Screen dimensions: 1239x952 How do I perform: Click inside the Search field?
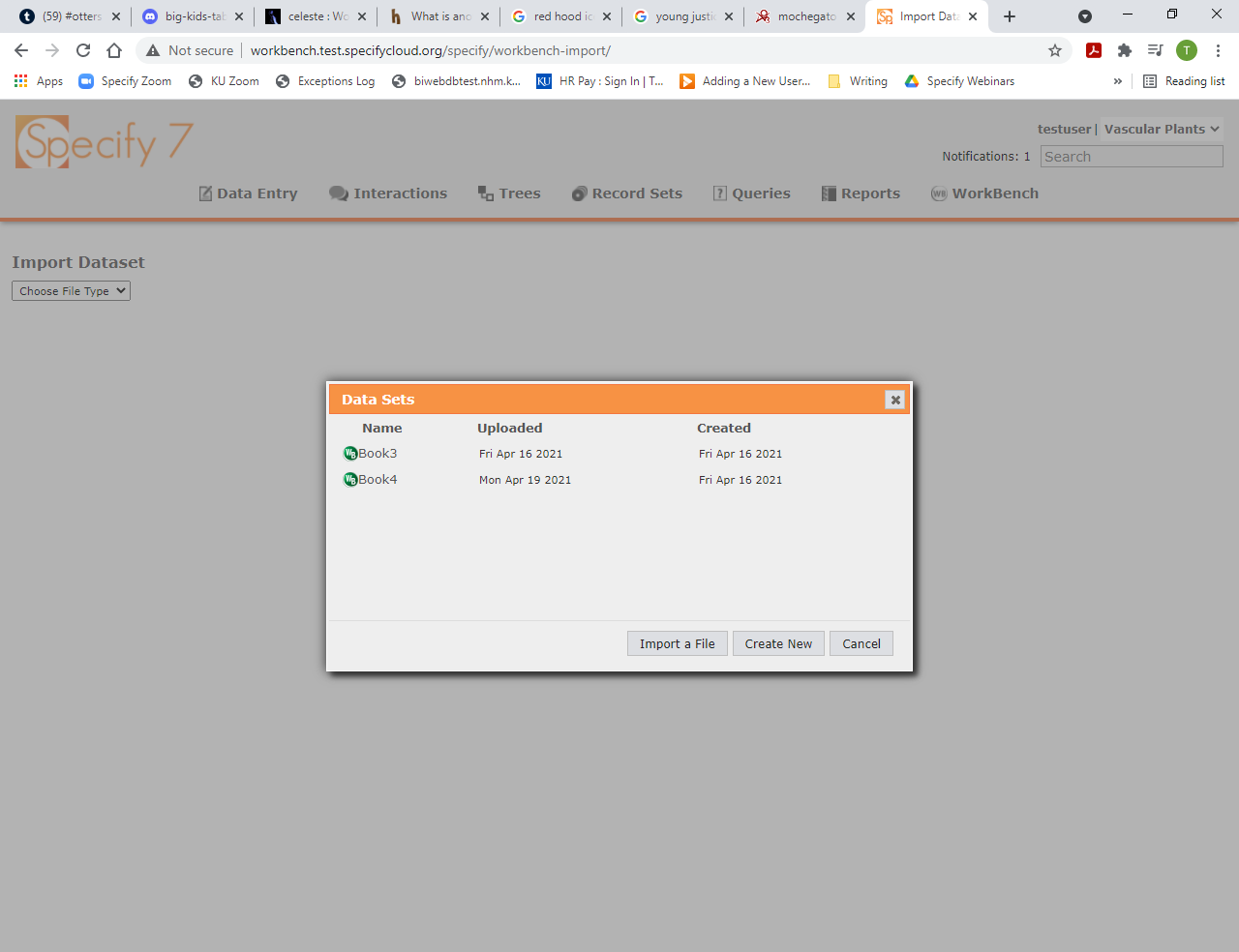pos(1131,156)
